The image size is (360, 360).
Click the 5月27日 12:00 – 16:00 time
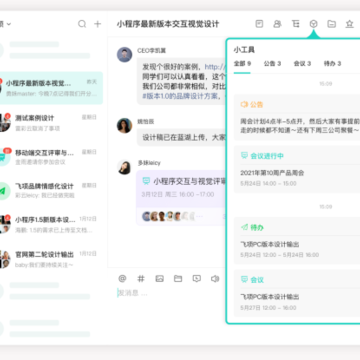(268, 307)
